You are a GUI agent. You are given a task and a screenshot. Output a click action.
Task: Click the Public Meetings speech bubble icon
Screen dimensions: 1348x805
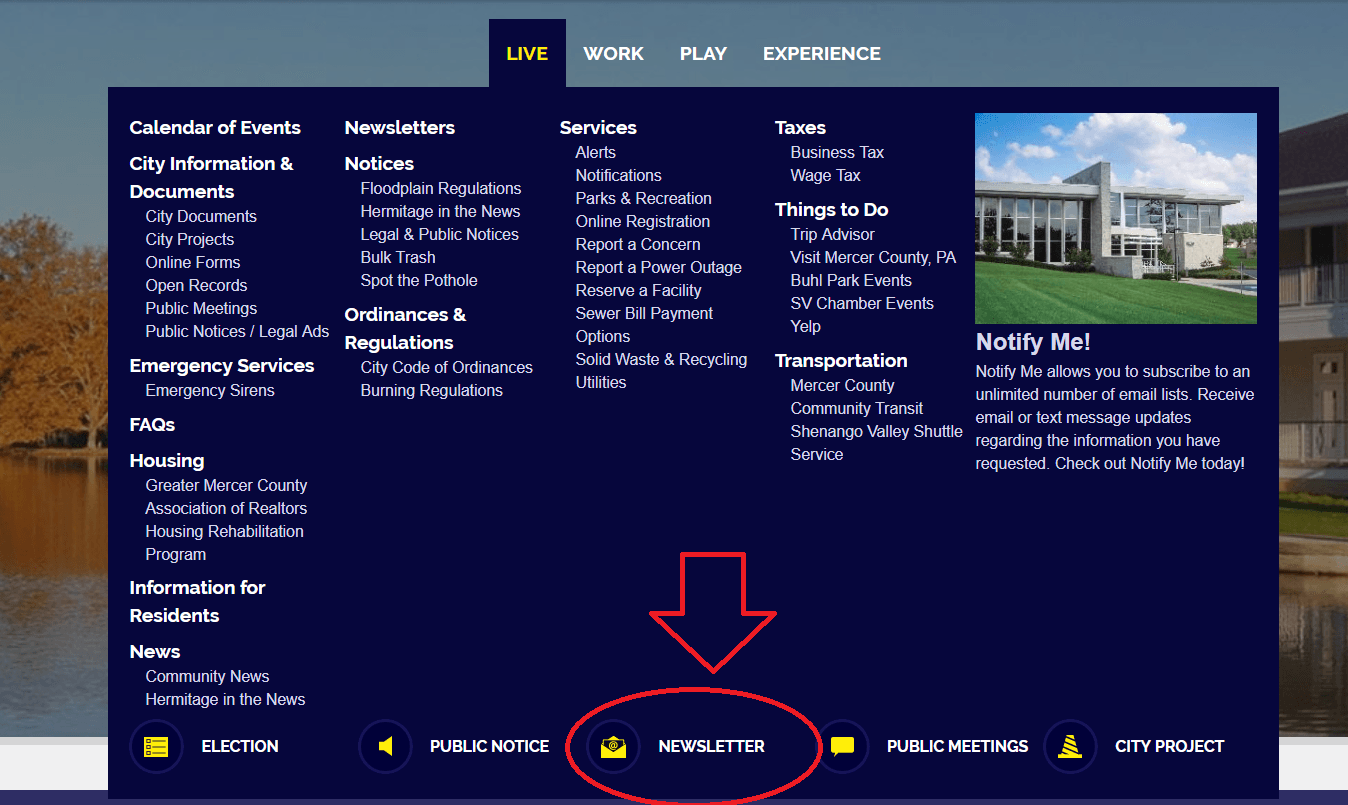point(842,747)
